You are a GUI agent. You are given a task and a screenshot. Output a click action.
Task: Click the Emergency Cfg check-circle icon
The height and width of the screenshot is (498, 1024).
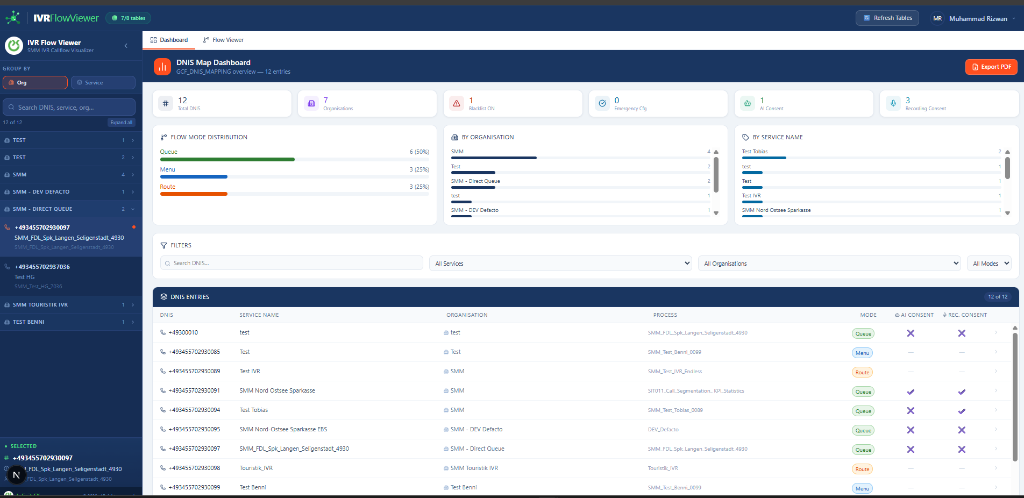click(603, 103)
